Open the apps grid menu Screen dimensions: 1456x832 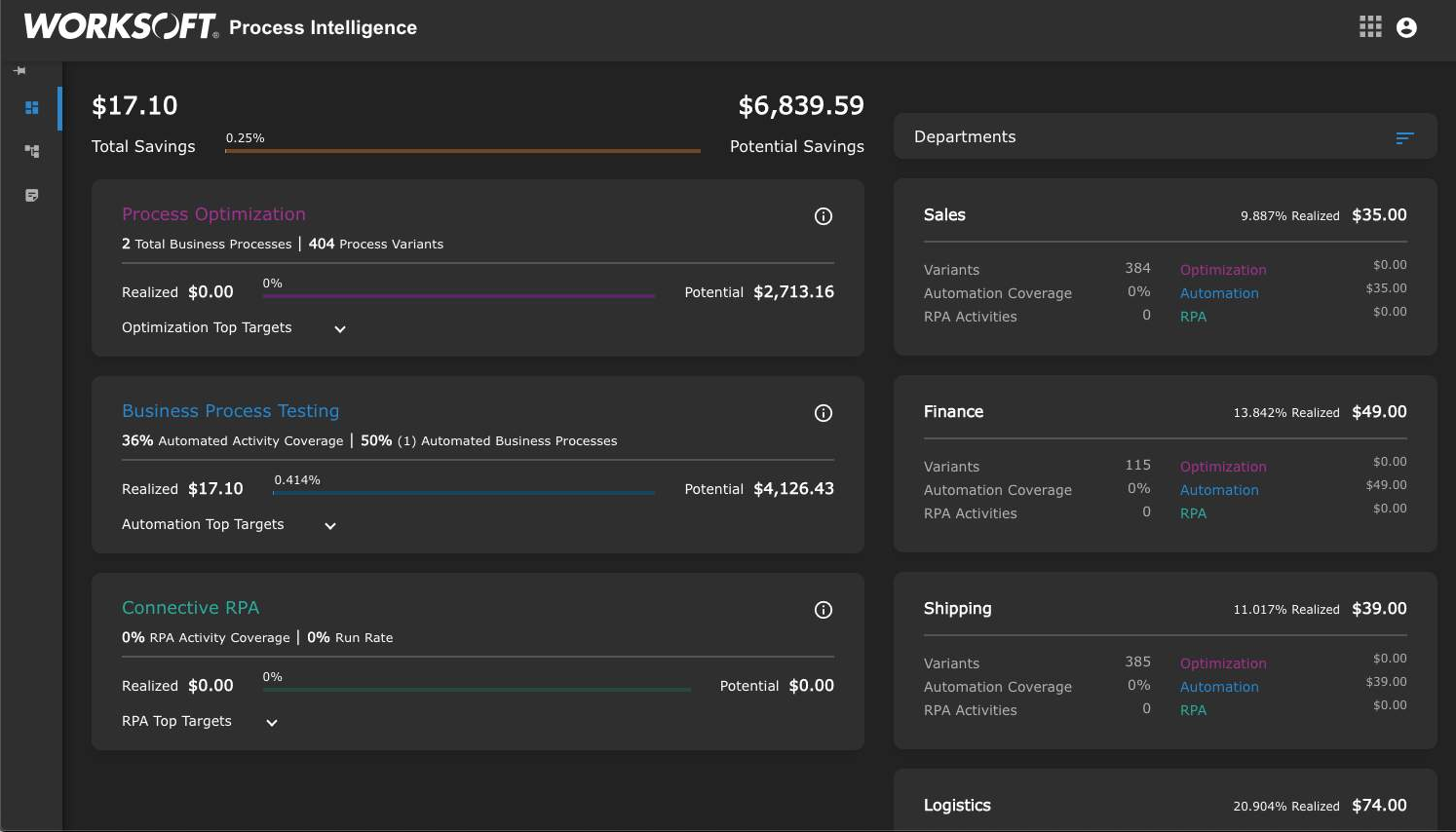point(1370,27)
